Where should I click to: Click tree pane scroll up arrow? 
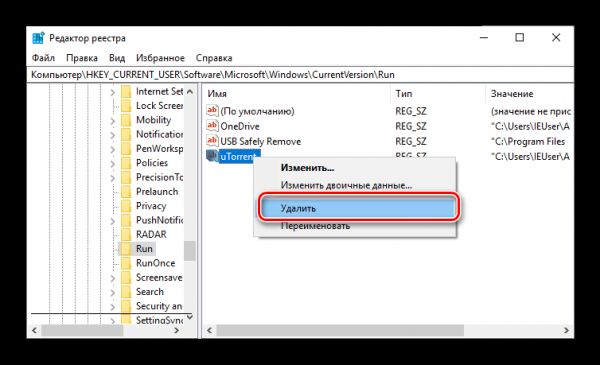click(190, 92)
